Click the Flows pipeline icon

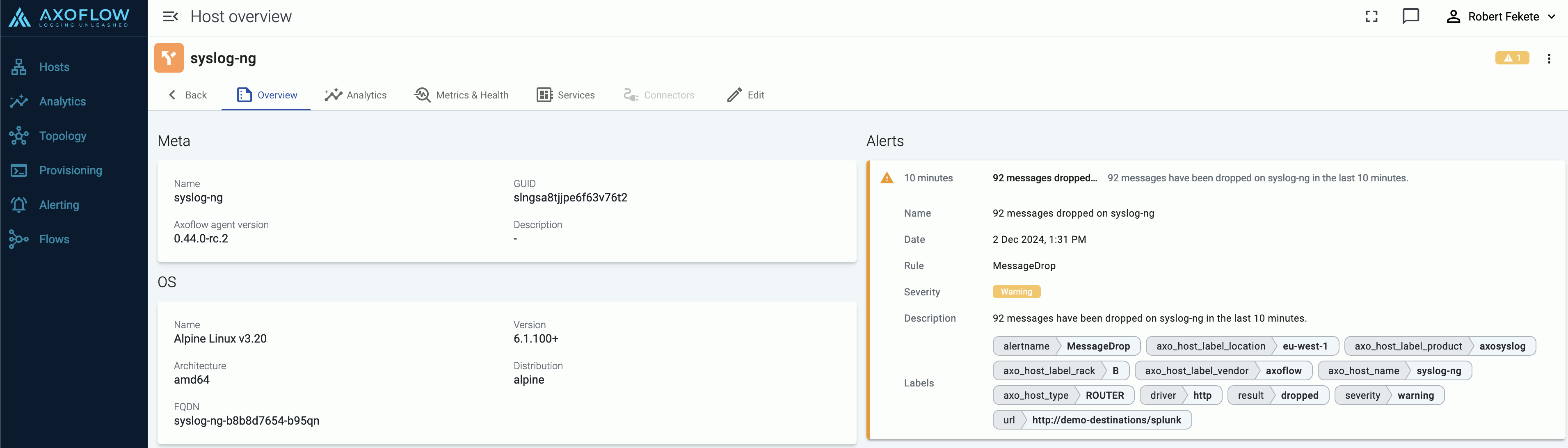click(x=19, y=239)
